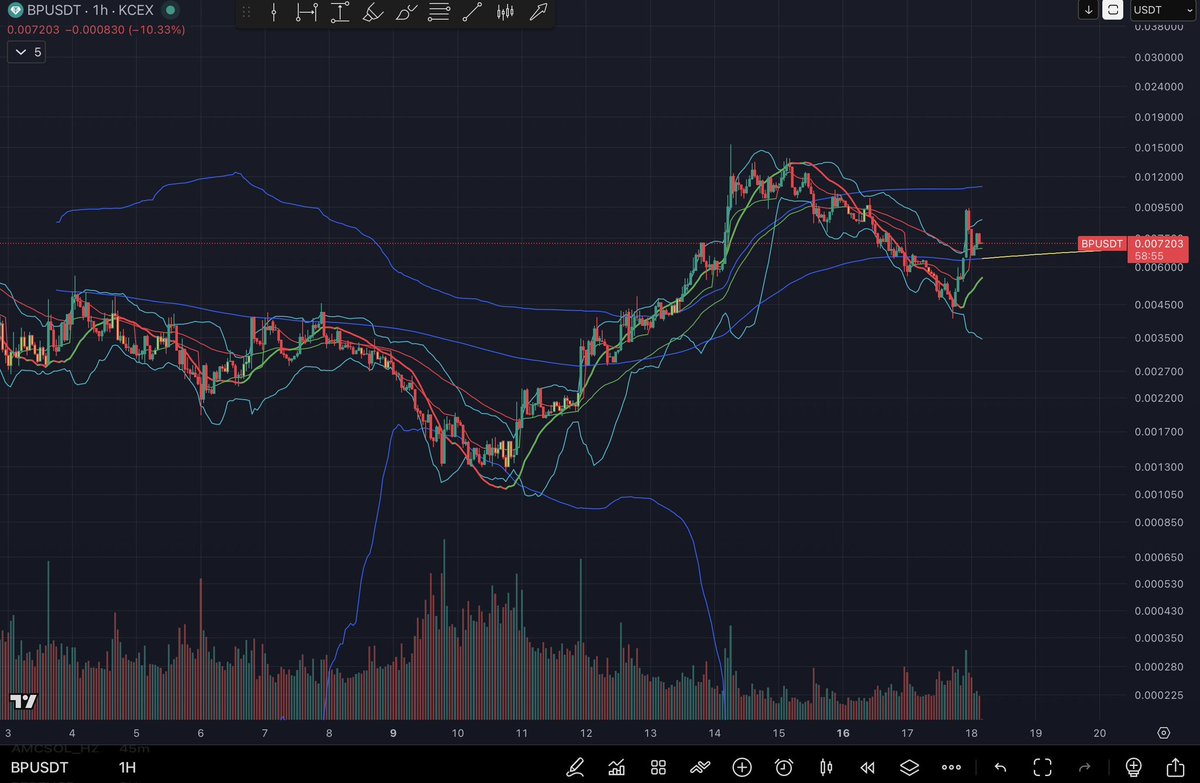
Task: Open the three-dots more menu
Action: [951, 767]
